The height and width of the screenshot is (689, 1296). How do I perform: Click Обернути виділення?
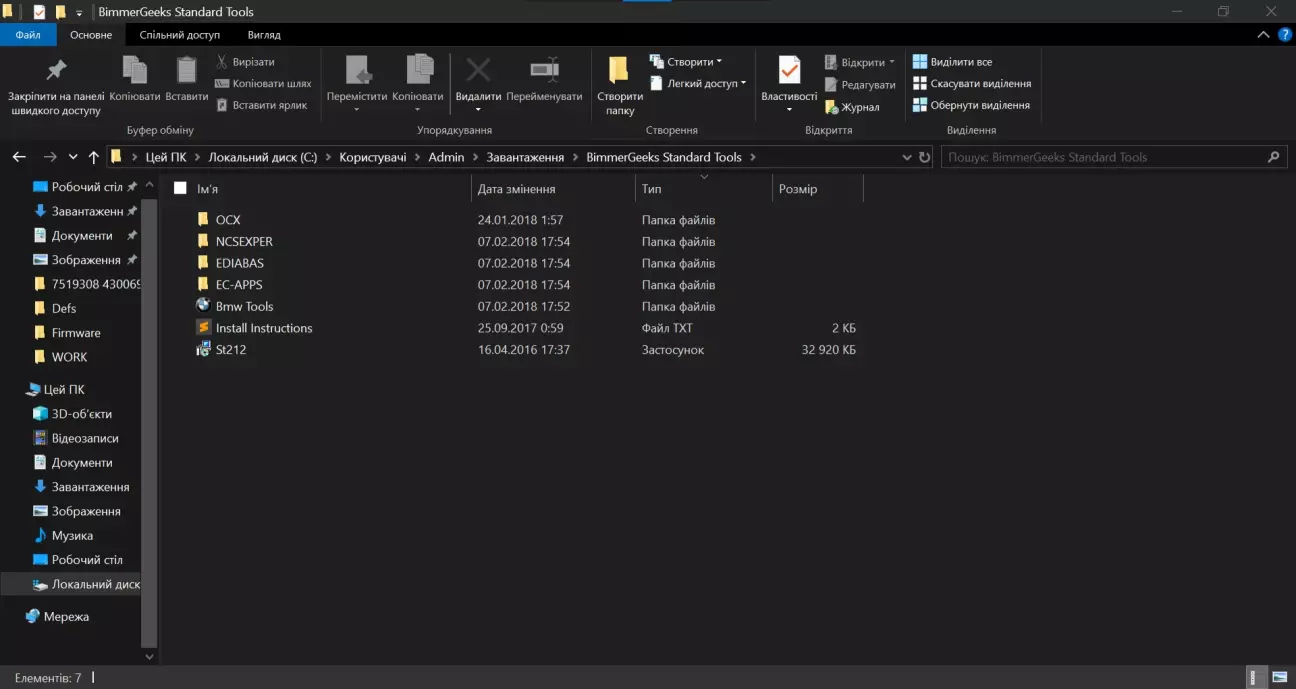970,105
